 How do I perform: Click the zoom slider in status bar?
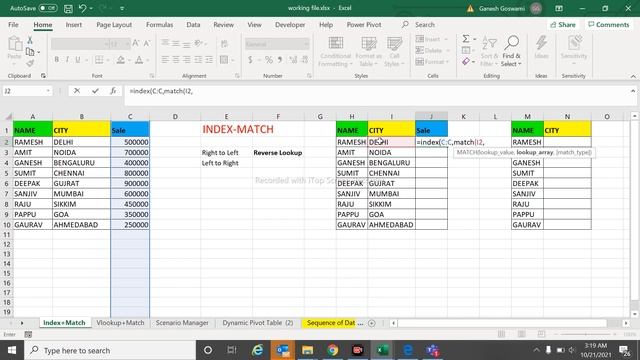click(x=585, y=334)
